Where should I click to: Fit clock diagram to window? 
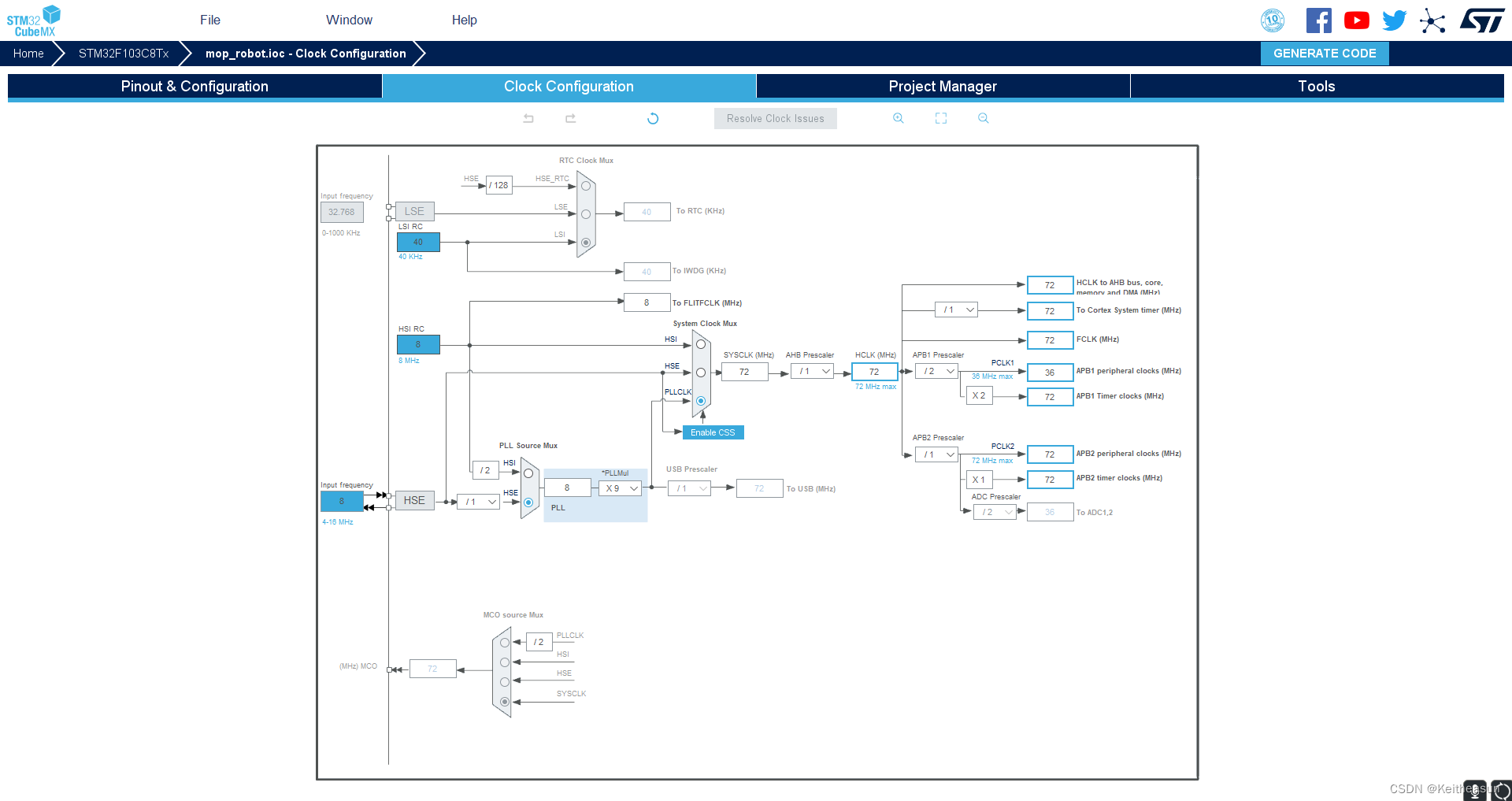[941, 118]
